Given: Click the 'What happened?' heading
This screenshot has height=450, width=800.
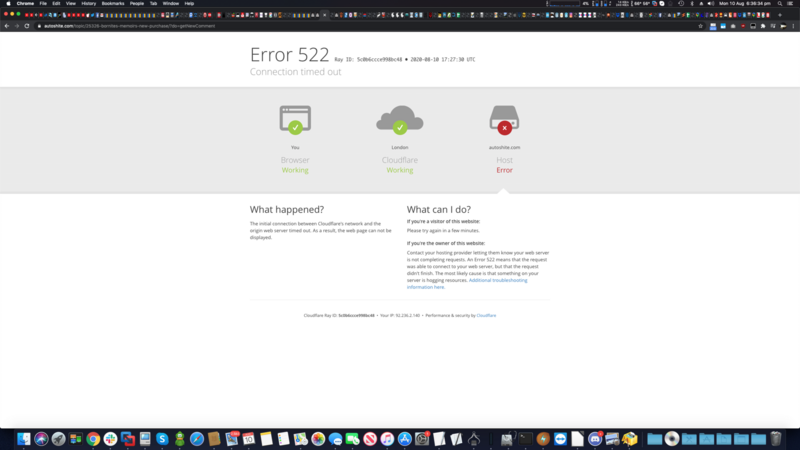Looking at the screenshot, I should pos(287,210).
